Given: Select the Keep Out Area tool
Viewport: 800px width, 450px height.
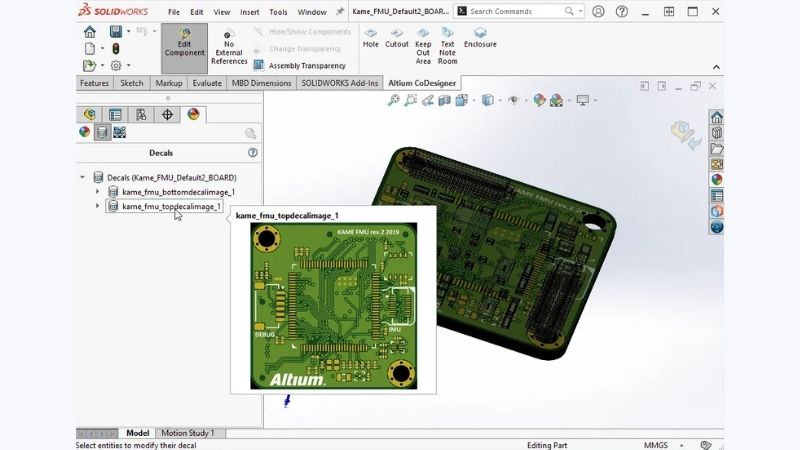Looking at the screenshot, I should 423,46.
